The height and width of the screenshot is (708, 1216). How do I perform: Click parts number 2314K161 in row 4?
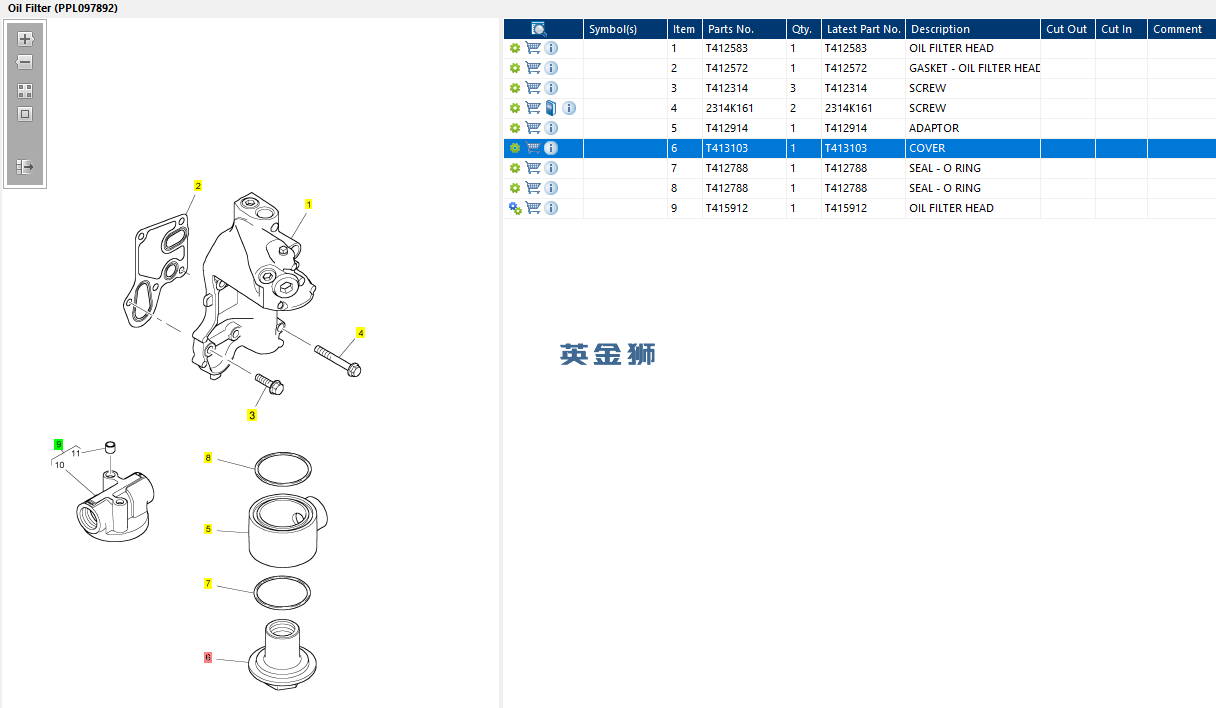pos(730,108)
